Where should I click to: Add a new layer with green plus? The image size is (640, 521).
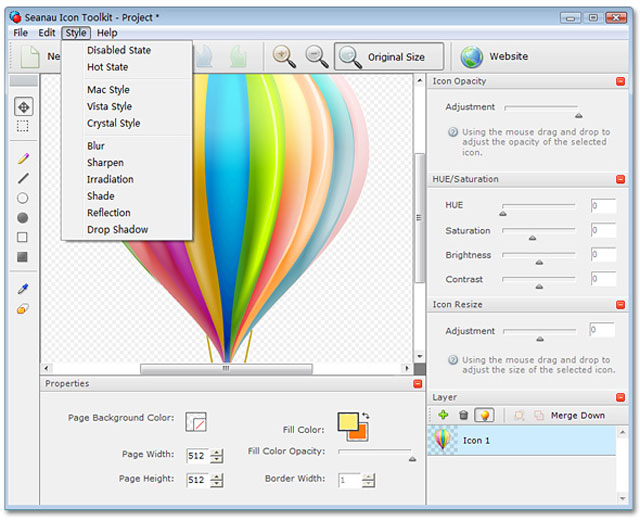coord(443,415)
